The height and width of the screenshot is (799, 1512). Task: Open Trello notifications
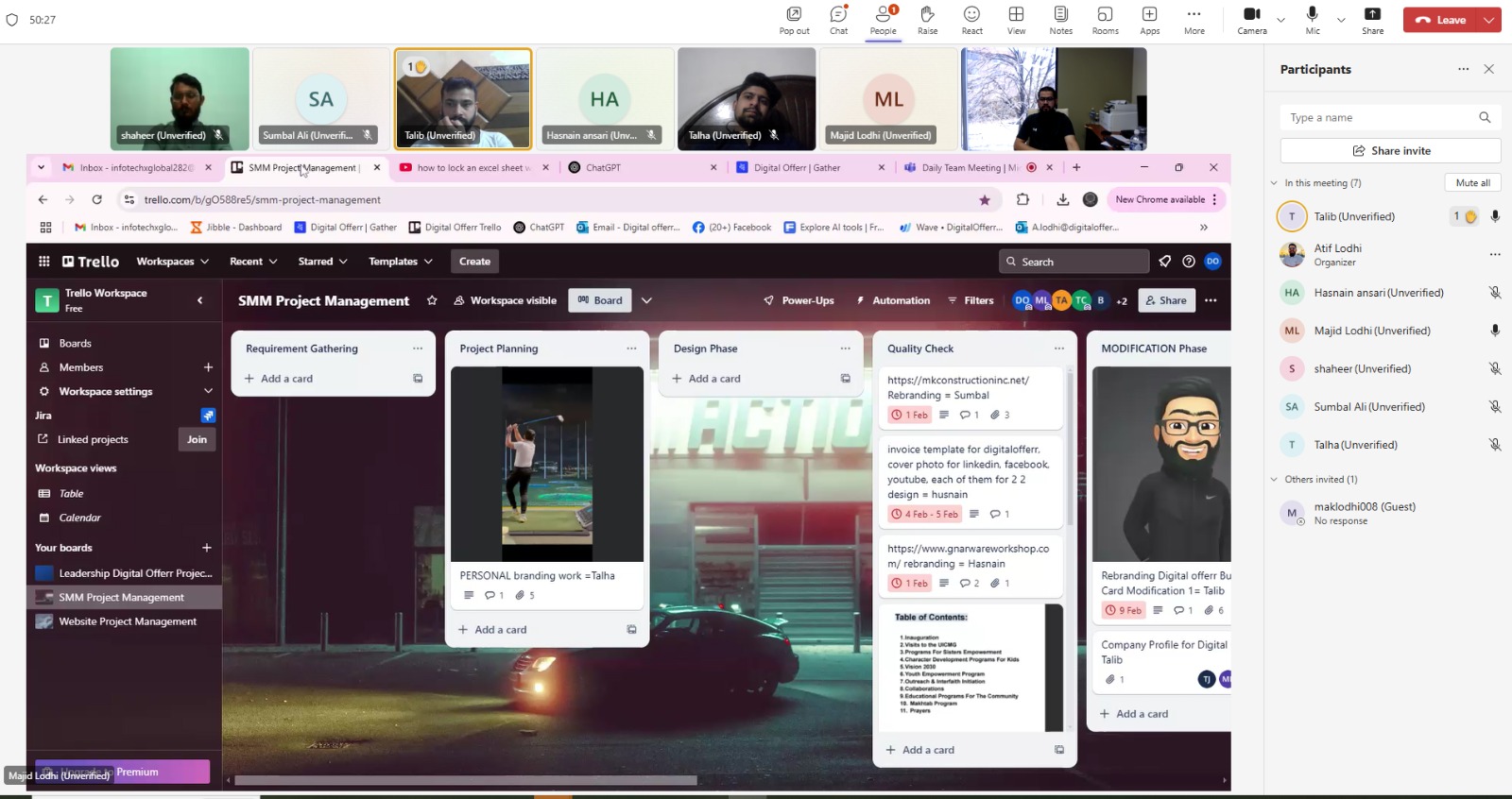point(1165,262)
